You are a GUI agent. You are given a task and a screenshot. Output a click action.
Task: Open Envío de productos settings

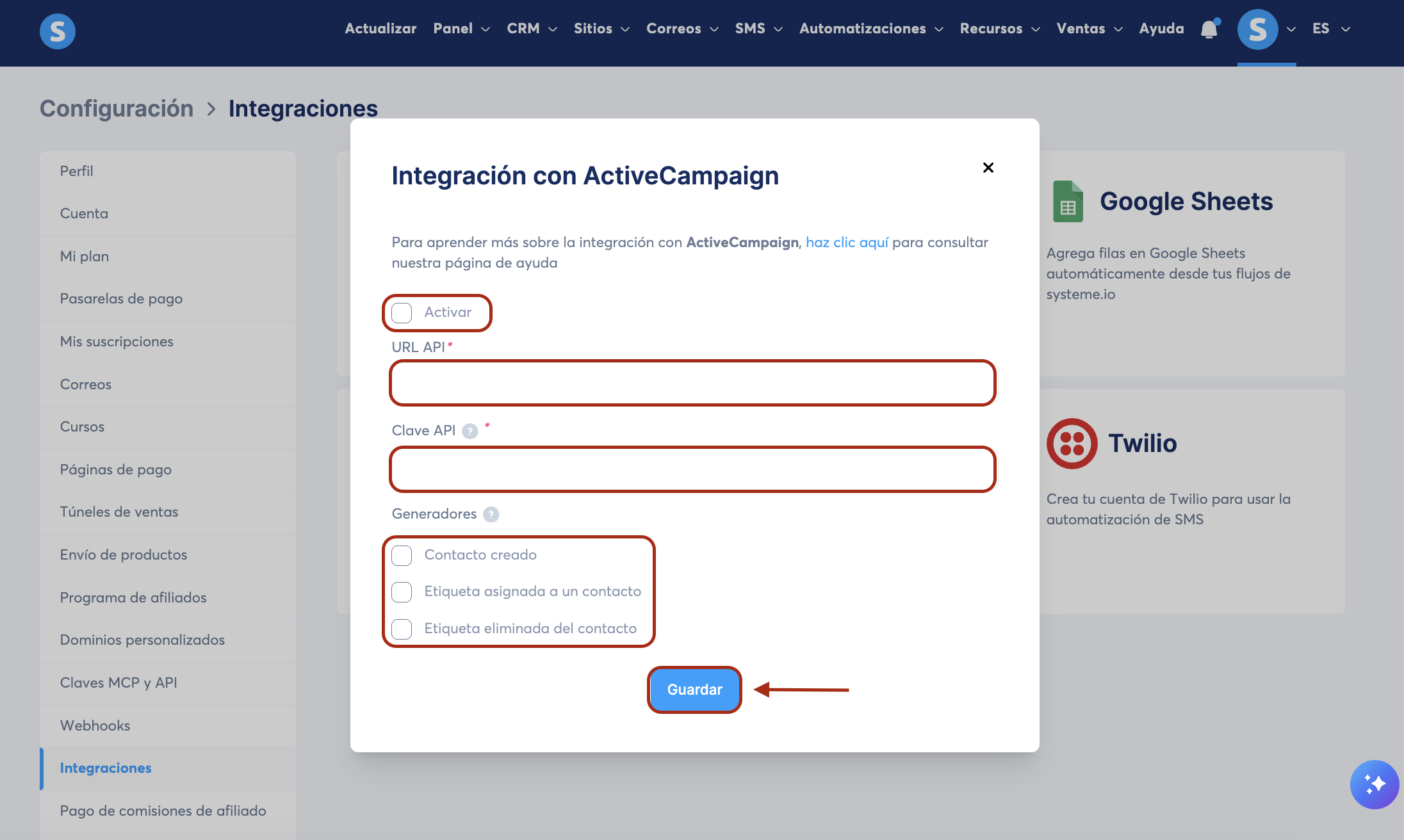[x=168, y=555]
